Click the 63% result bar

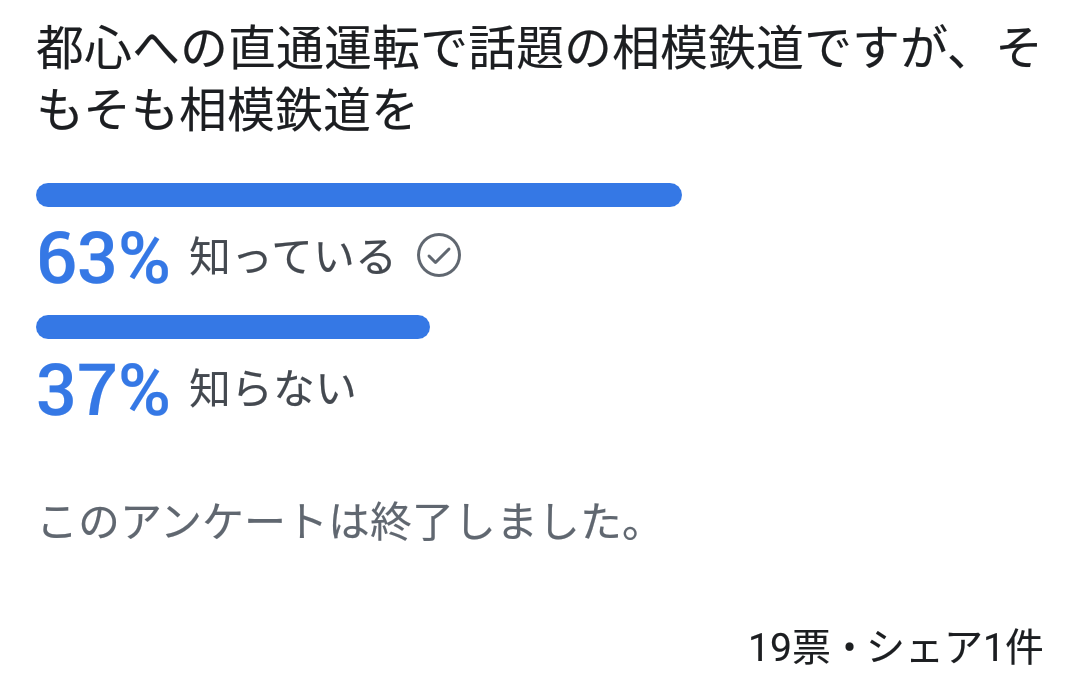coord(359,195)
